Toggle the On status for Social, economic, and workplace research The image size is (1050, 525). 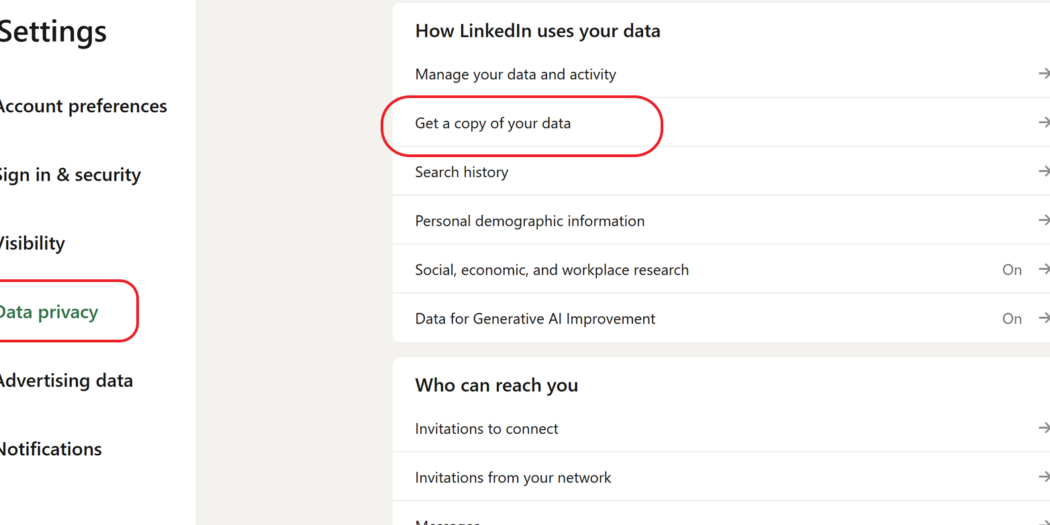[x=1012, y=270]
